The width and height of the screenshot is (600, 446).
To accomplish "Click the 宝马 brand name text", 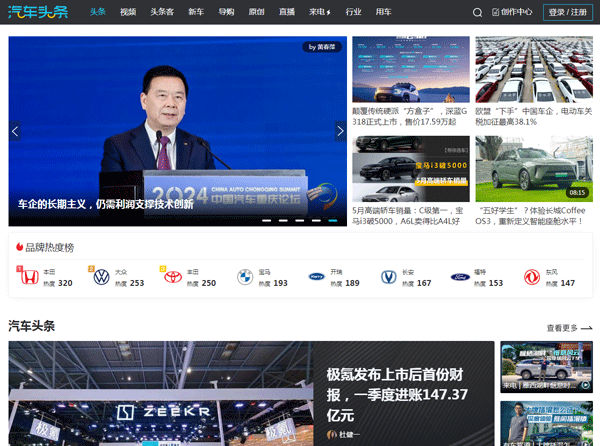I will click(264, 272).
